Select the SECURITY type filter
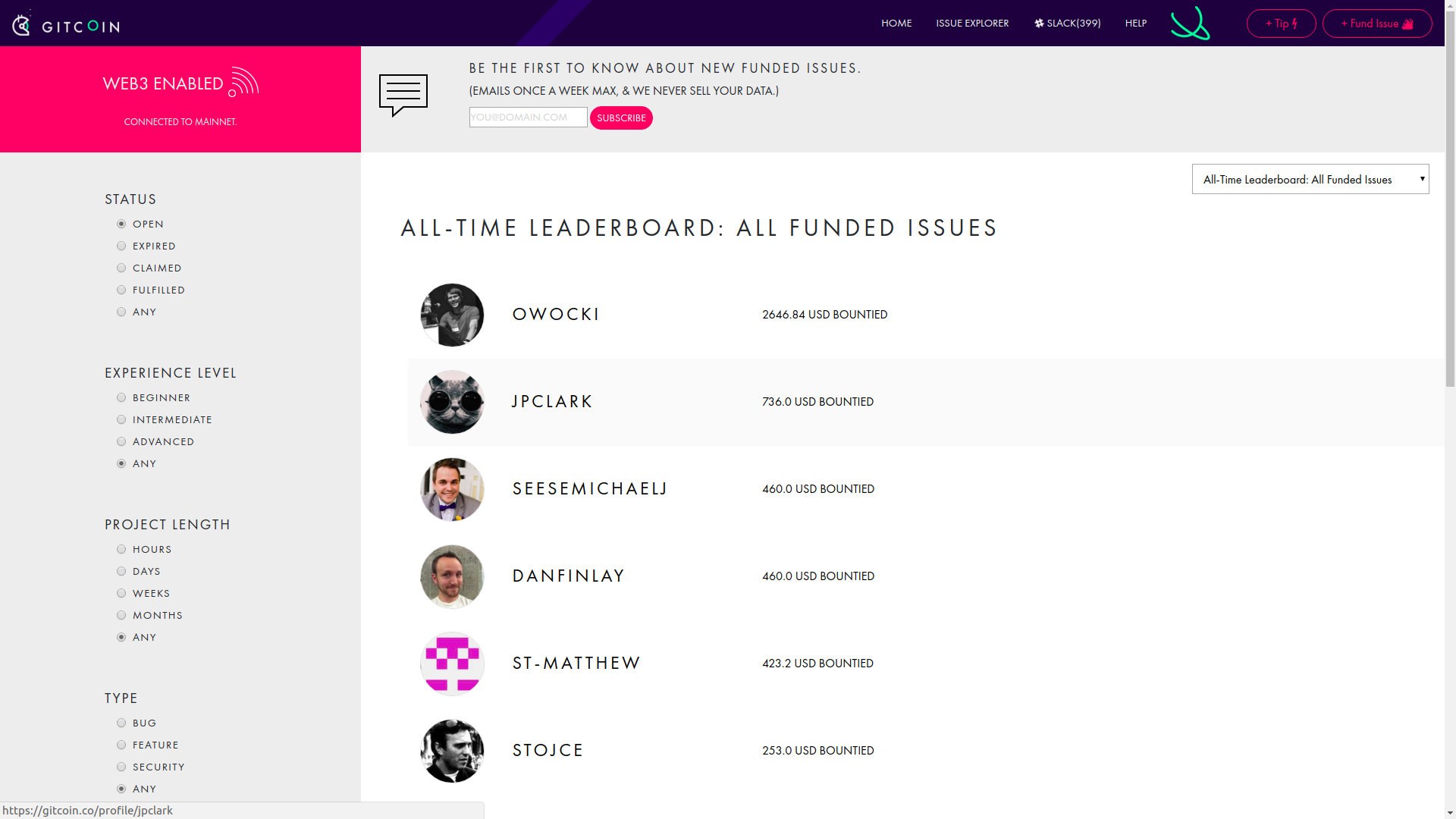This screenshot has height=819, width=1456. tap(121, 767)
